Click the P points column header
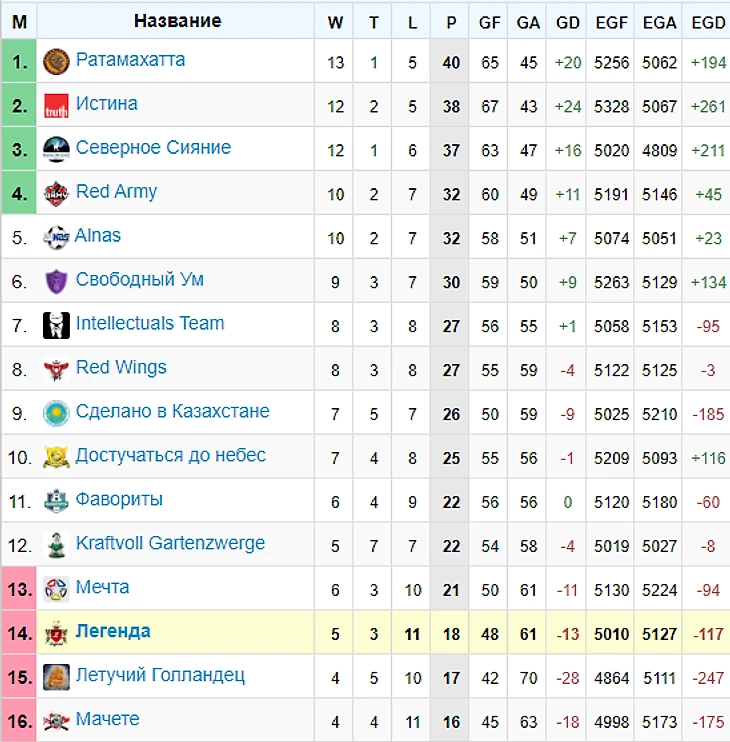The image size is (730, 742). (x=451, y=22)
